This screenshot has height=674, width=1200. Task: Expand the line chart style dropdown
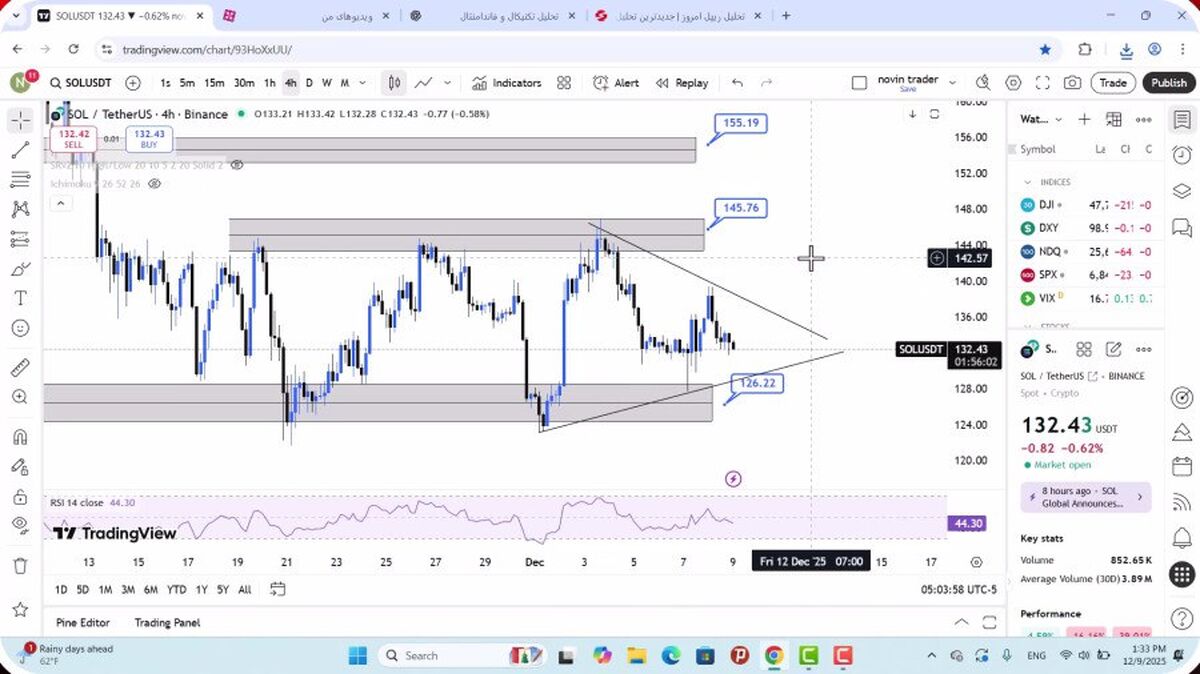tap(448, 83)
